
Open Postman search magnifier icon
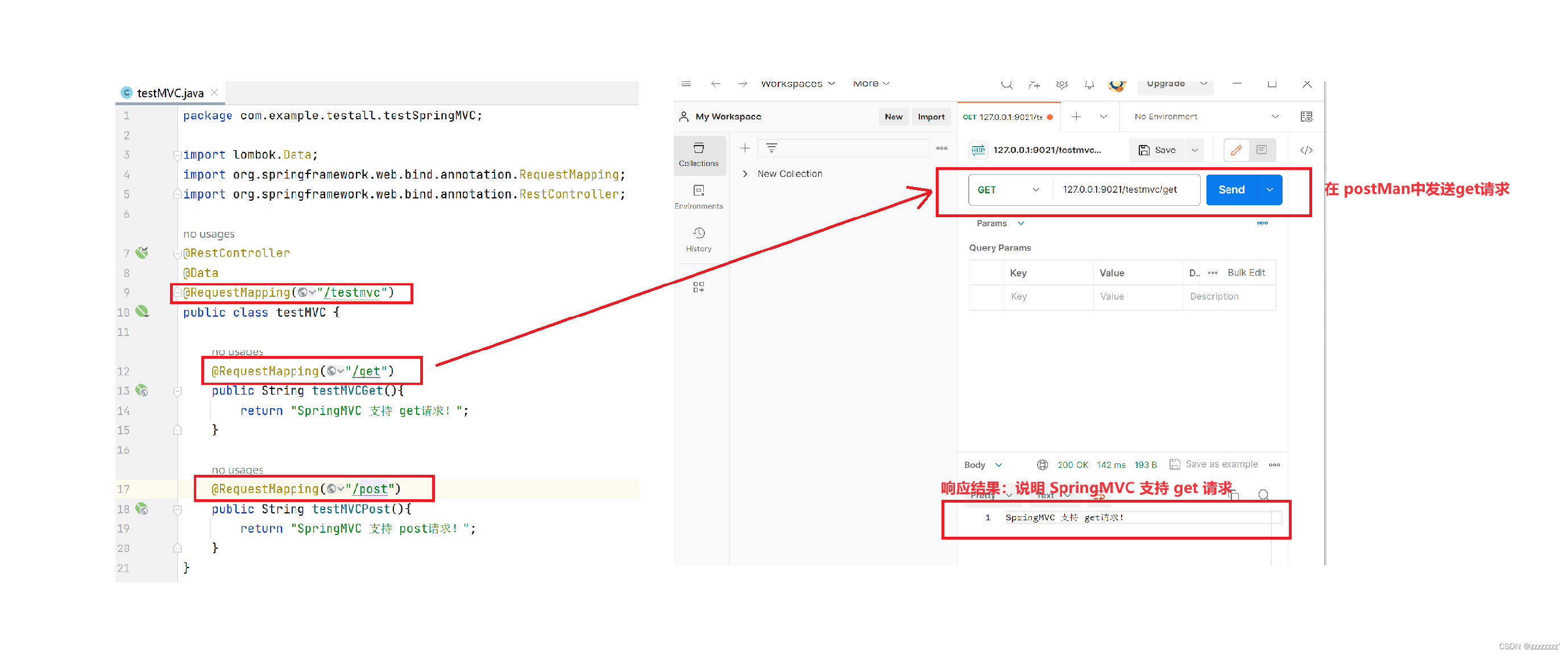tap(1007, 85)
